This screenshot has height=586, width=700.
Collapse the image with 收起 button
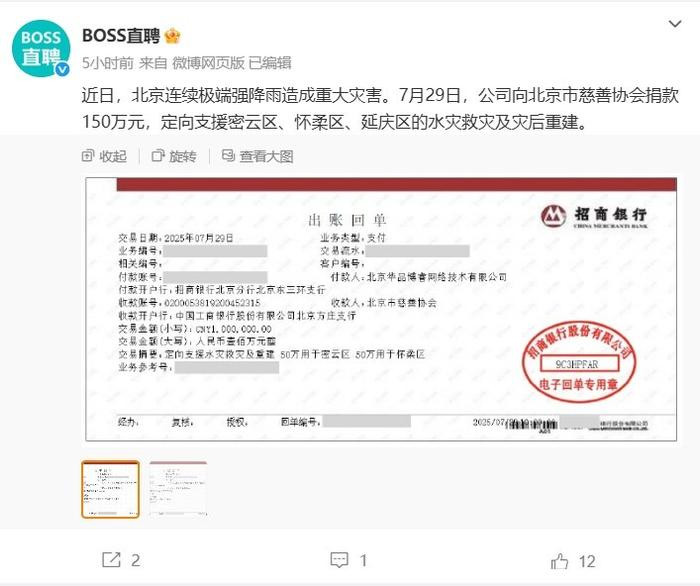(x=104, y=156)
